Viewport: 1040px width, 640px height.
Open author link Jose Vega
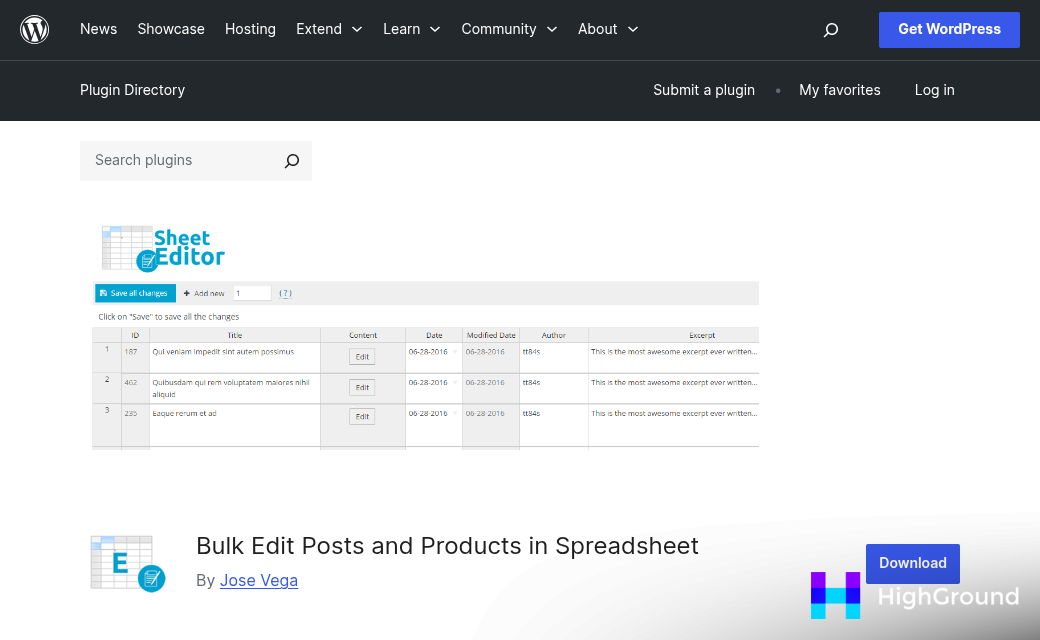[x=259, y=580]
